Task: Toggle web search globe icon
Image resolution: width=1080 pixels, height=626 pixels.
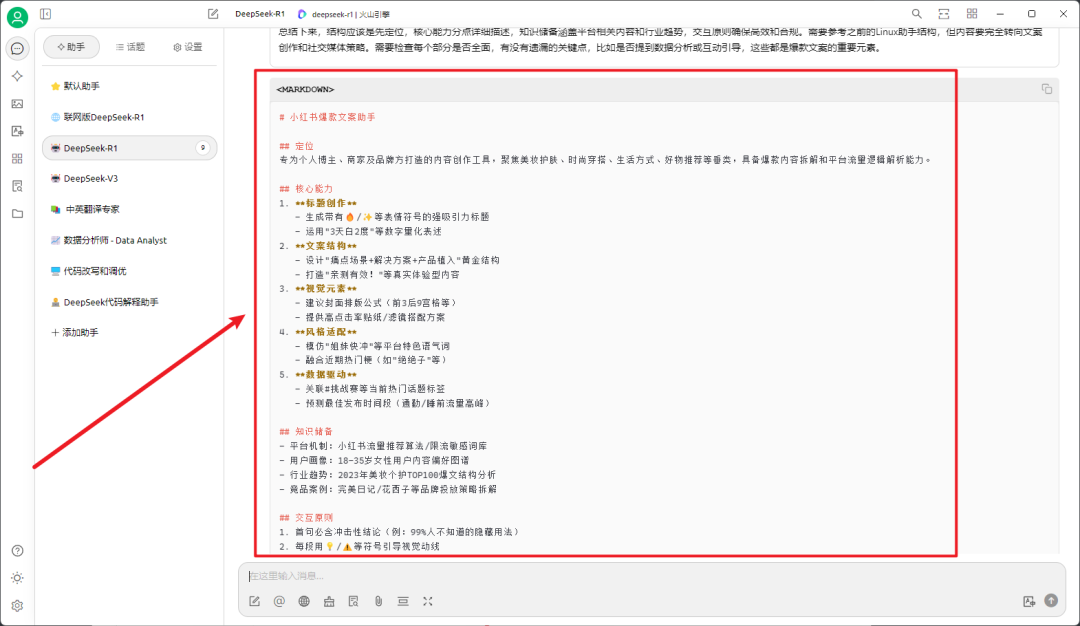Action: pos(304,601)
